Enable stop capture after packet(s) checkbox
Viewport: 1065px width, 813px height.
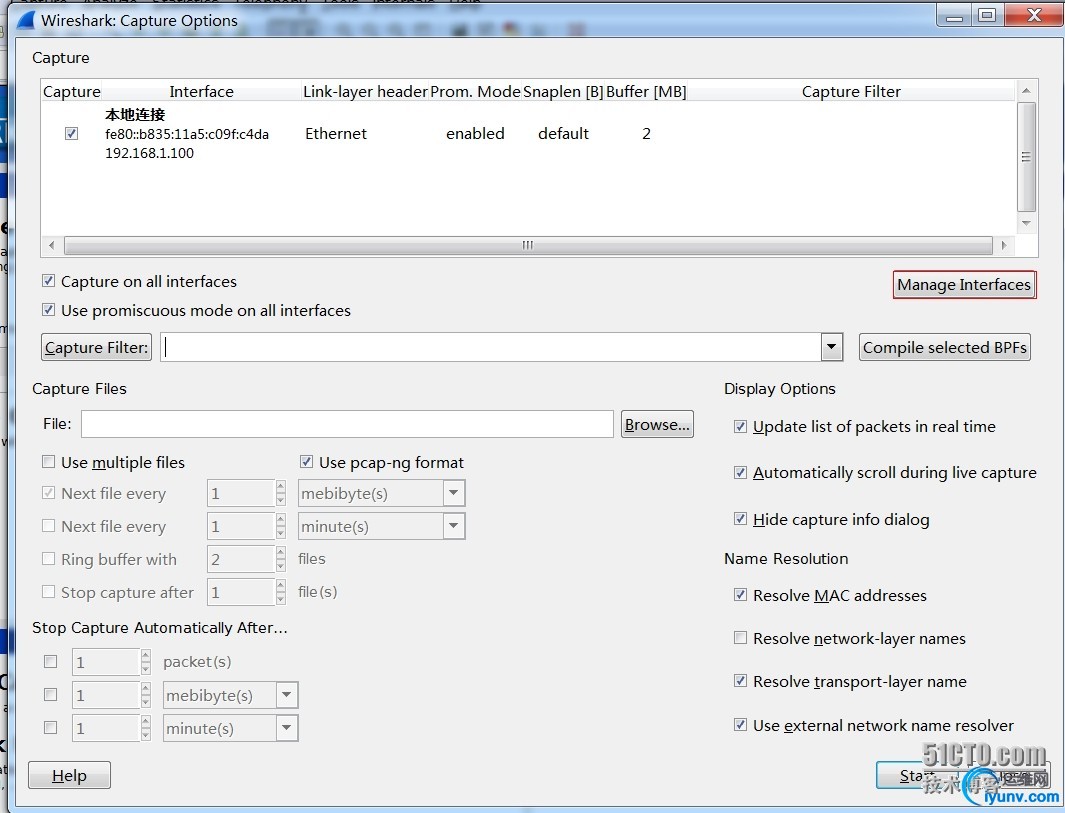point(50,661)
